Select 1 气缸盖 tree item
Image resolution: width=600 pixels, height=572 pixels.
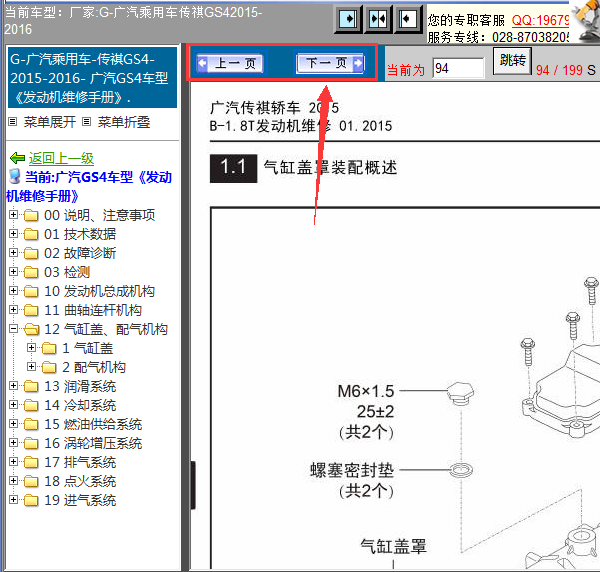tap(87, 348)
